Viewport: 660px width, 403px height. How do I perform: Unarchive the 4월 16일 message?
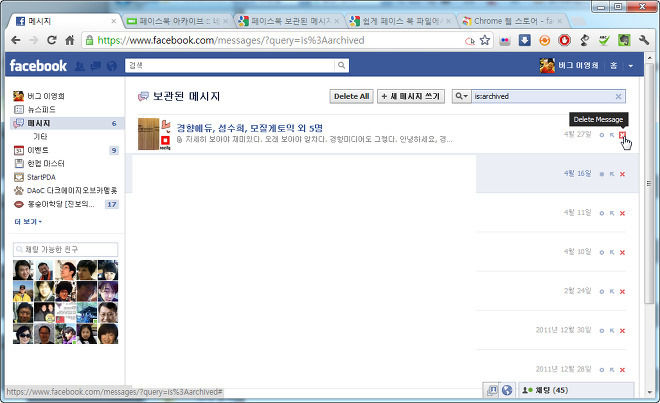click(612, 174)
